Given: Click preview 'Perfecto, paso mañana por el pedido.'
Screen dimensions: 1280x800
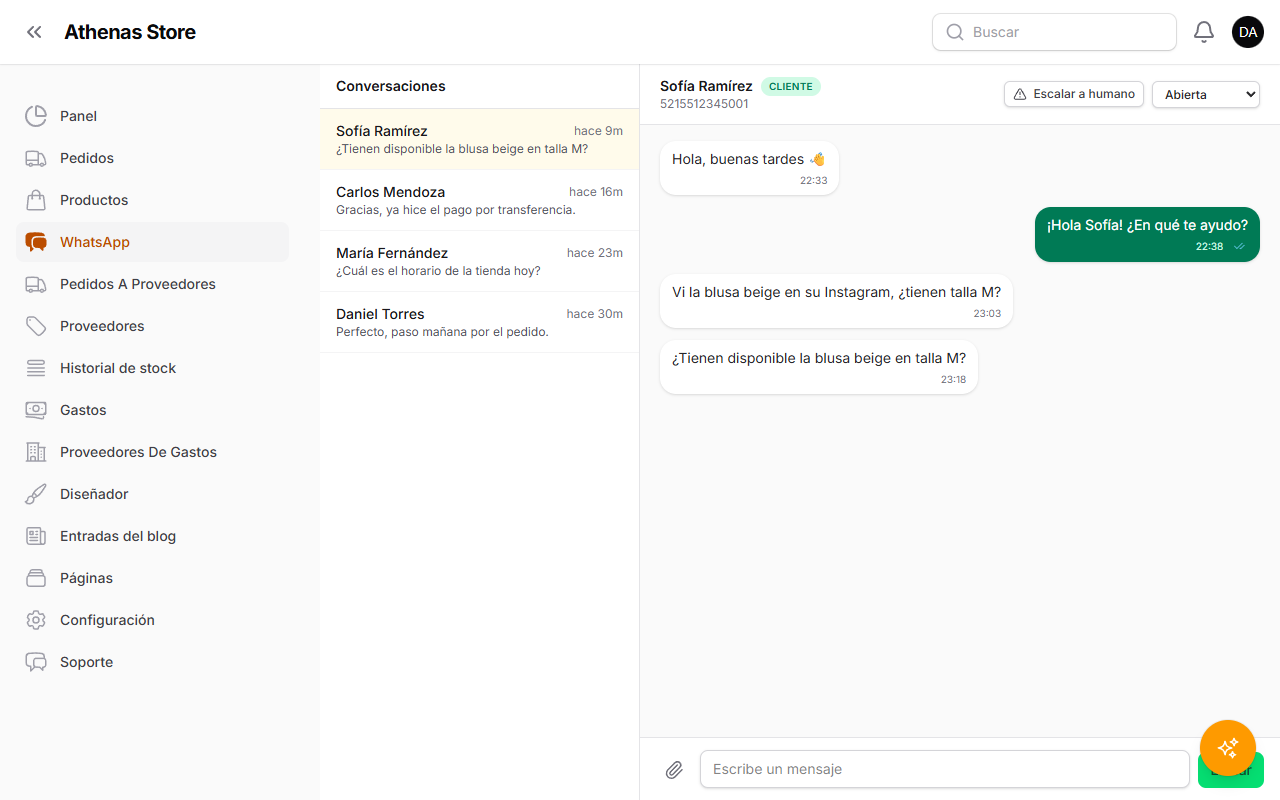Looking at the screenshot, I should [442, 332].
